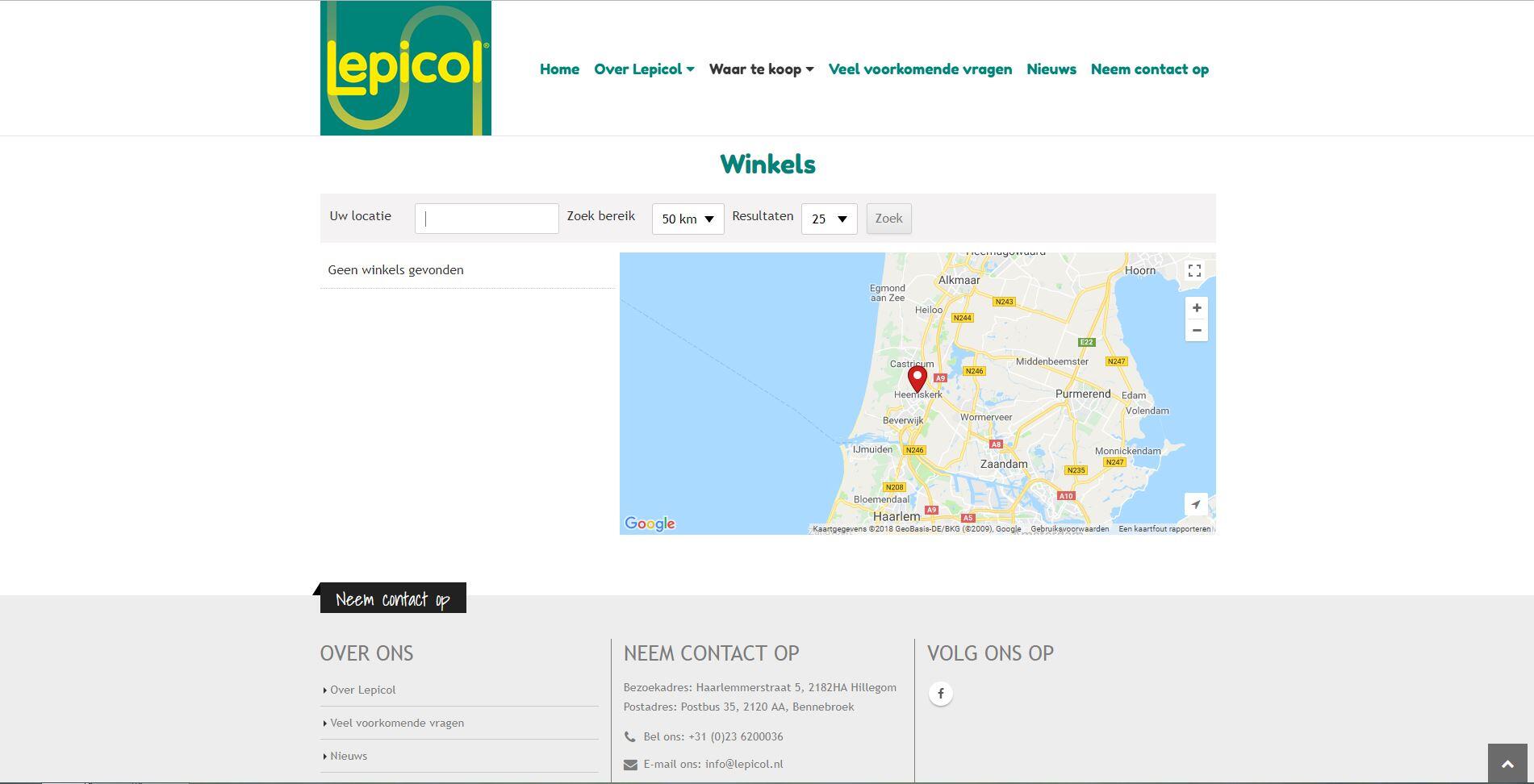Click the info@lepicol.nl email address
Screen dimensions: 1534x784
pos(744,764)
